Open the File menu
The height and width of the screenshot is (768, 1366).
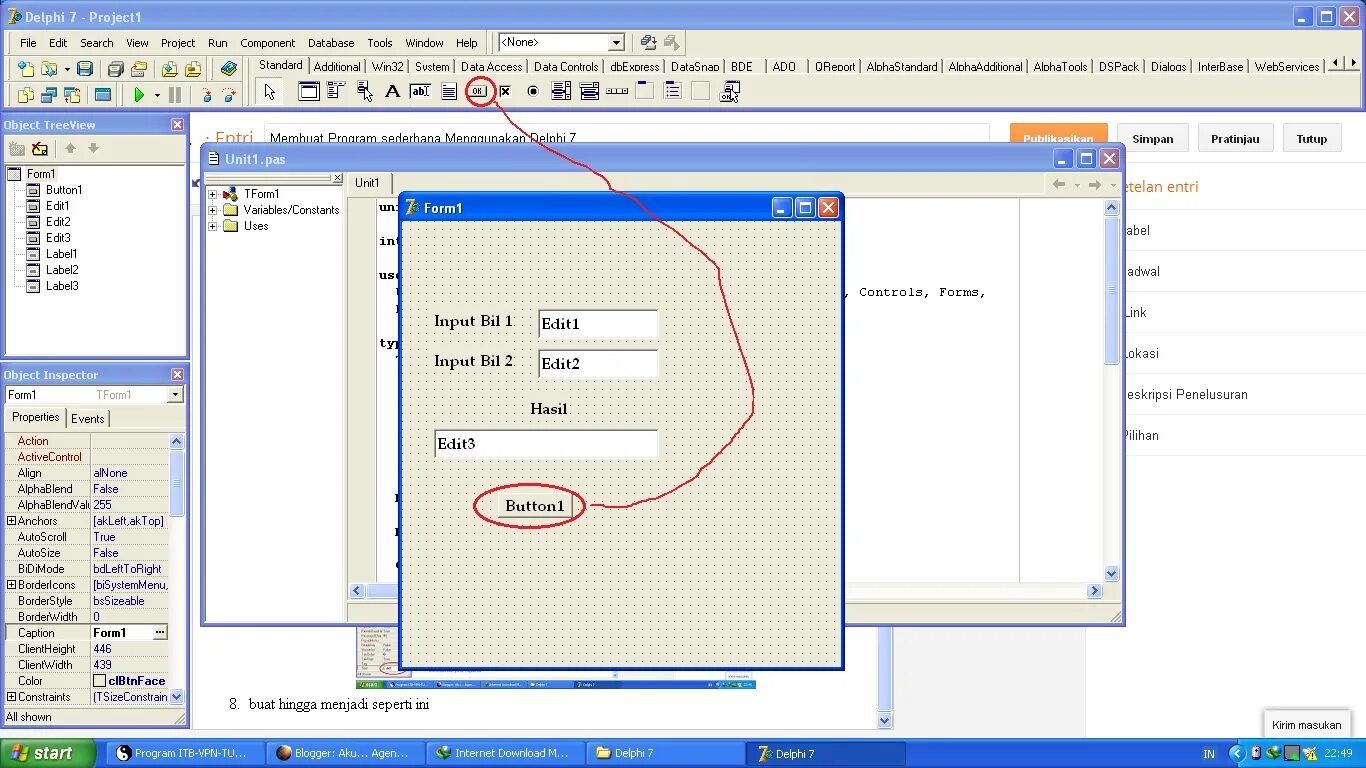point(28,43)
